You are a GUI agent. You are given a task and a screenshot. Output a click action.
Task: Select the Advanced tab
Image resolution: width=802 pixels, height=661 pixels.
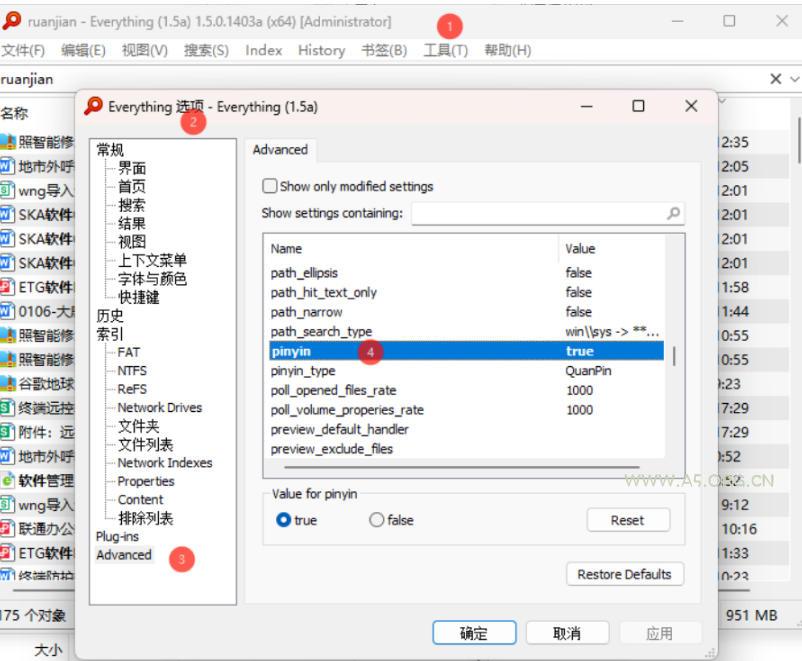coord(280,150)
